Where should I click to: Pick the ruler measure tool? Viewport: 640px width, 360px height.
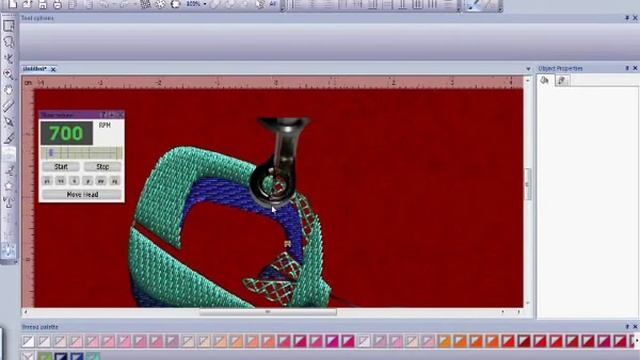point(9,106)
